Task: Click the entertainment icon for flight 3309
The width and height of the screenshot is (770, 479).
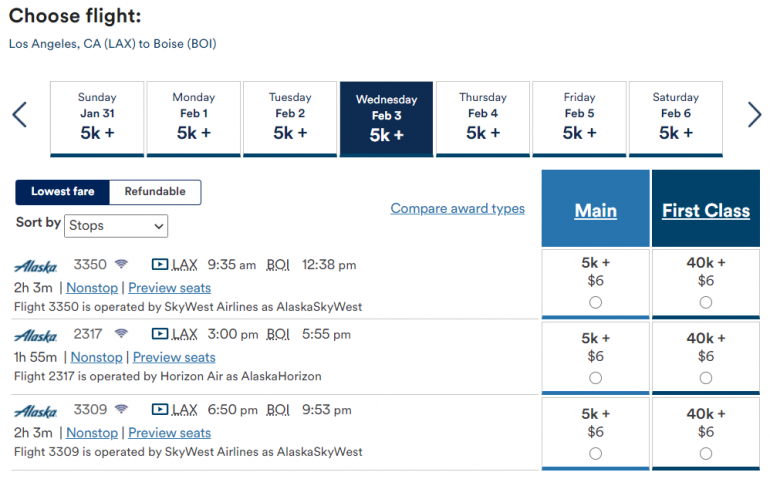Action: point(159,410)
